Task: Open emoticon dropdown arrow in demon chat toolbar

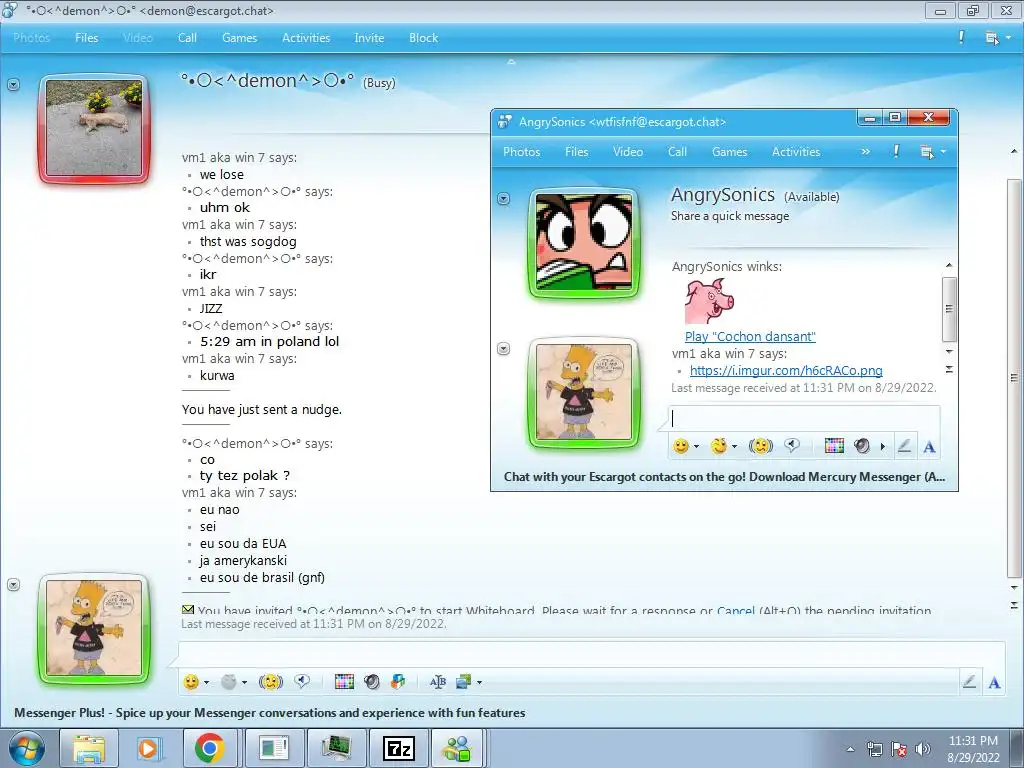Action: point(206,682)
